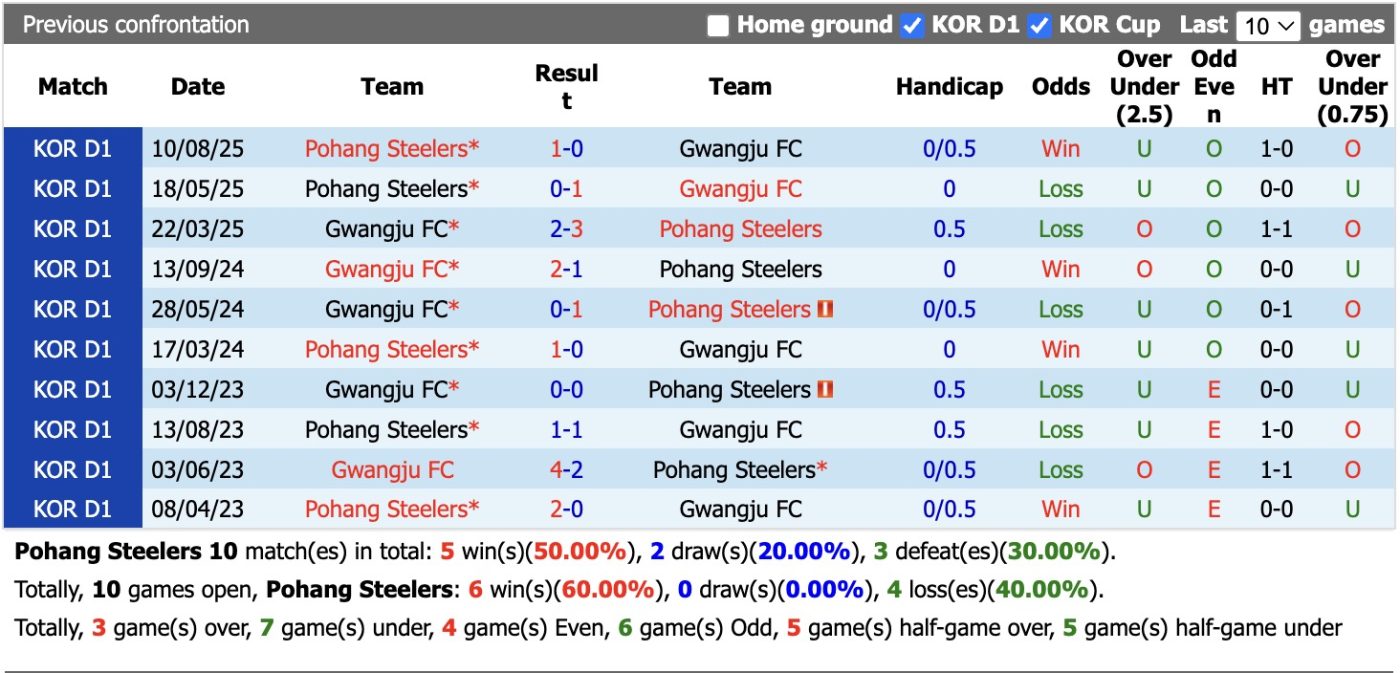Click the Date column header

[x=197, y=87]
